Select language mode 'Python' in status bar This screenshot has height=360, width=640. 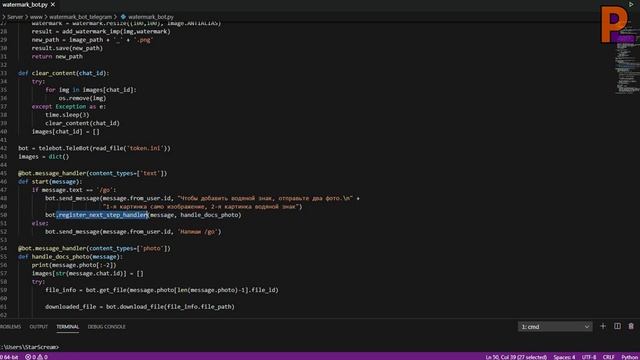point(630,357)
